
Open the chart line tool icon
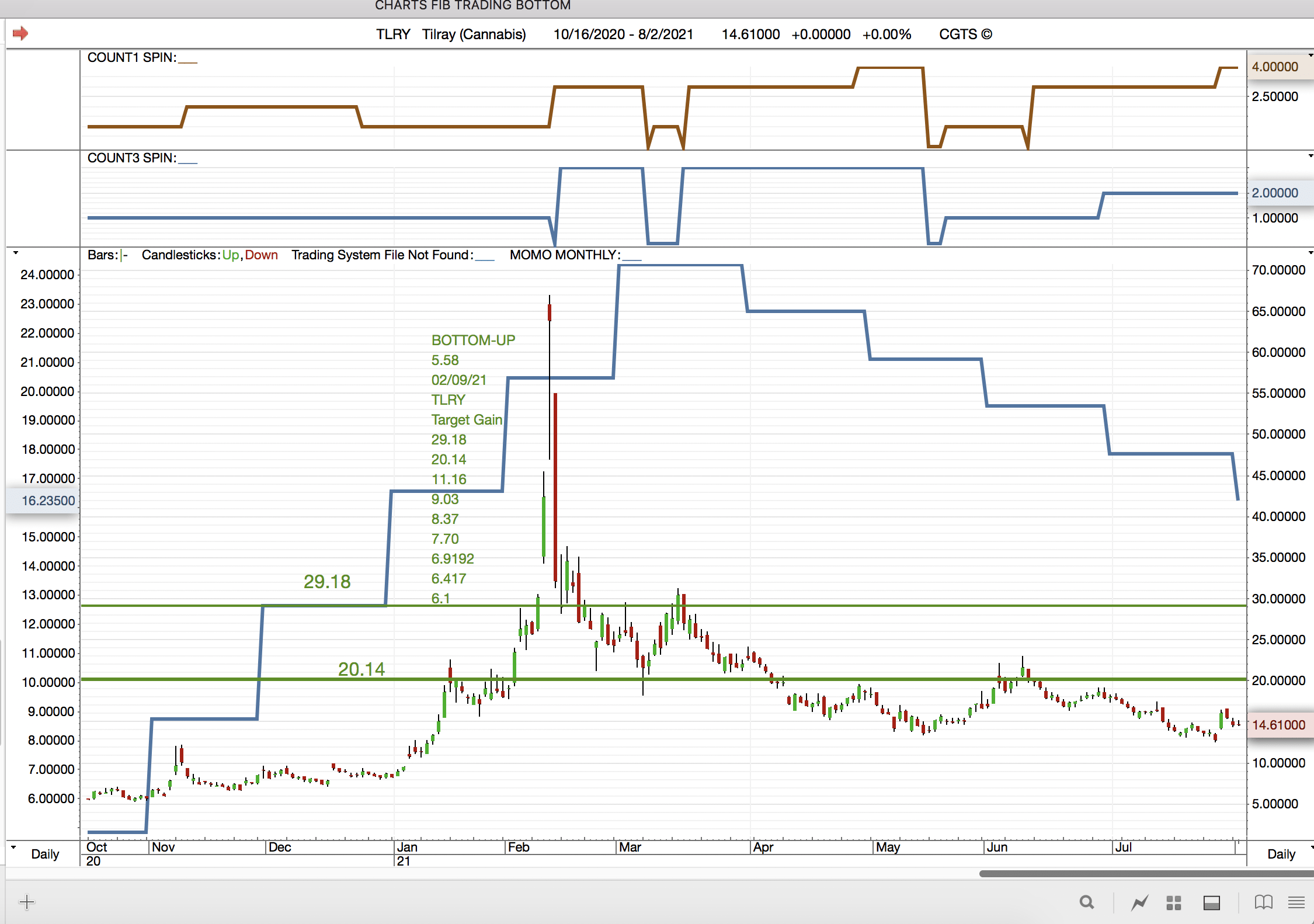[x=1139, y=903]
